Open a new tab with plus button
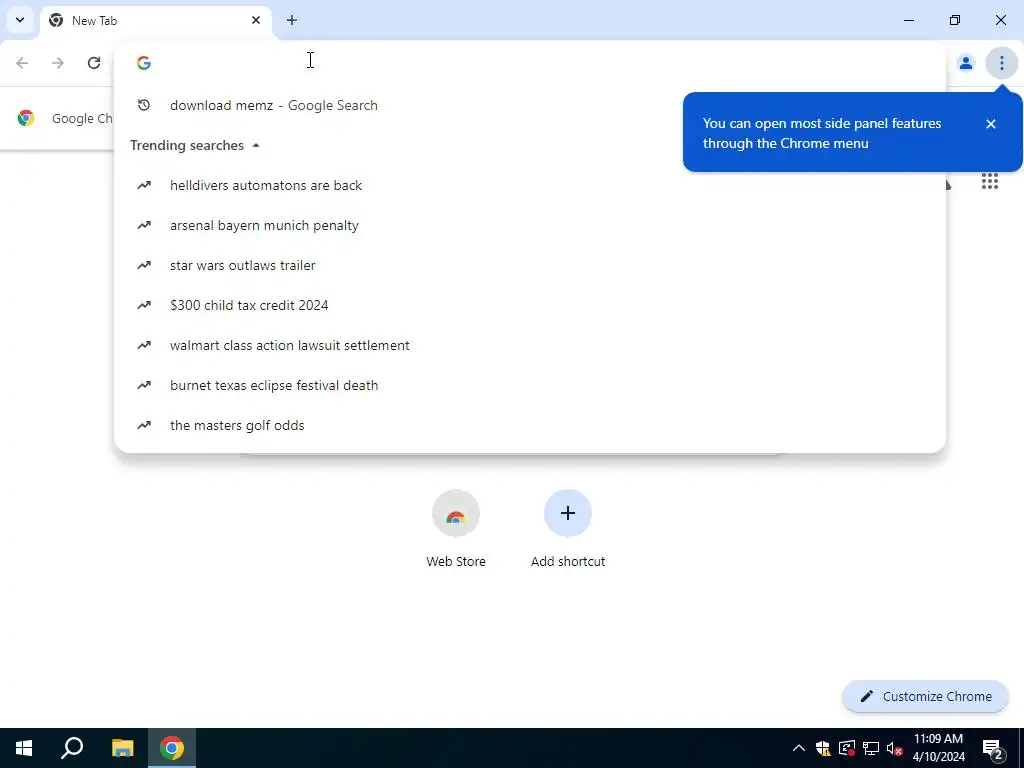This screenshot has width=1024, height=768. pos(292,20)
